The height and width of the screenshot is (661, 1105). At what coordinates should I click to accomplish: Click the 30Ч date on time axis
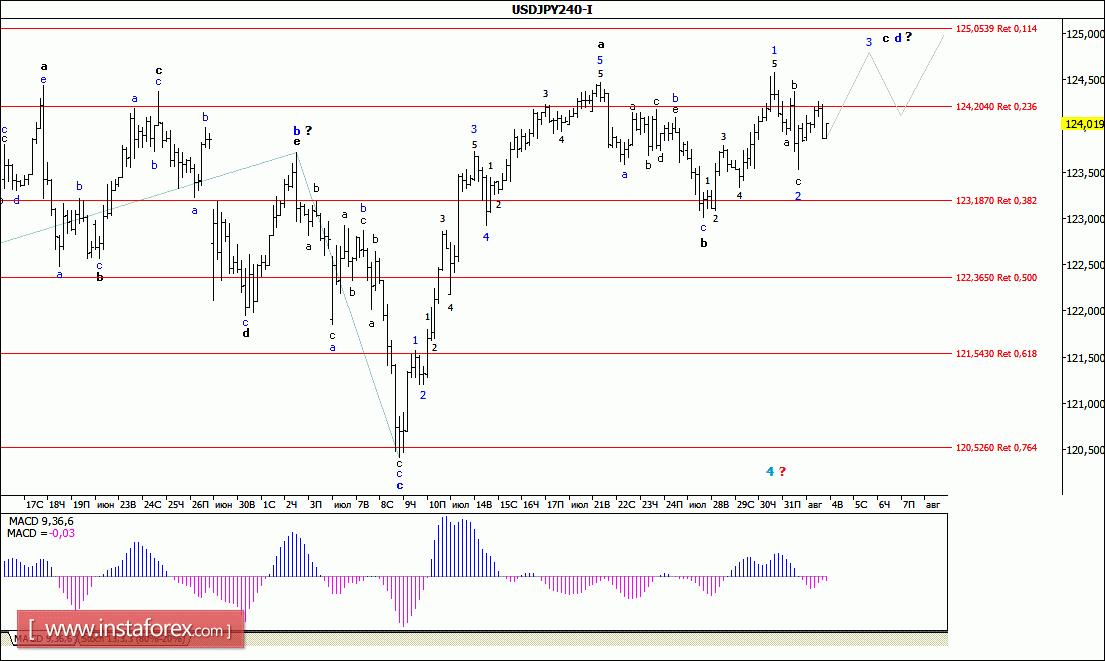(x=767, y=505)
